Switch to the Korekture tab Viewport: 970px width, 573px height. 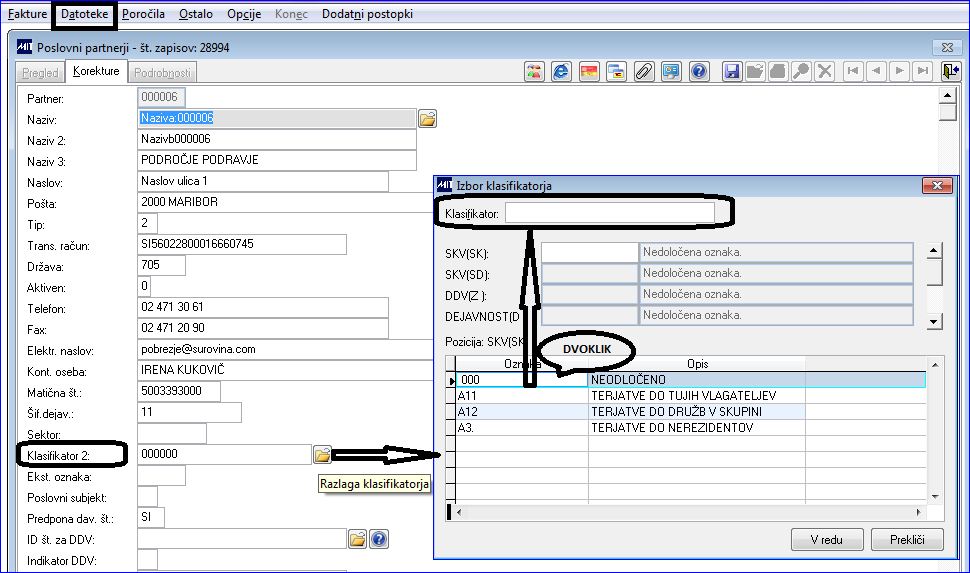pos(96,71)
